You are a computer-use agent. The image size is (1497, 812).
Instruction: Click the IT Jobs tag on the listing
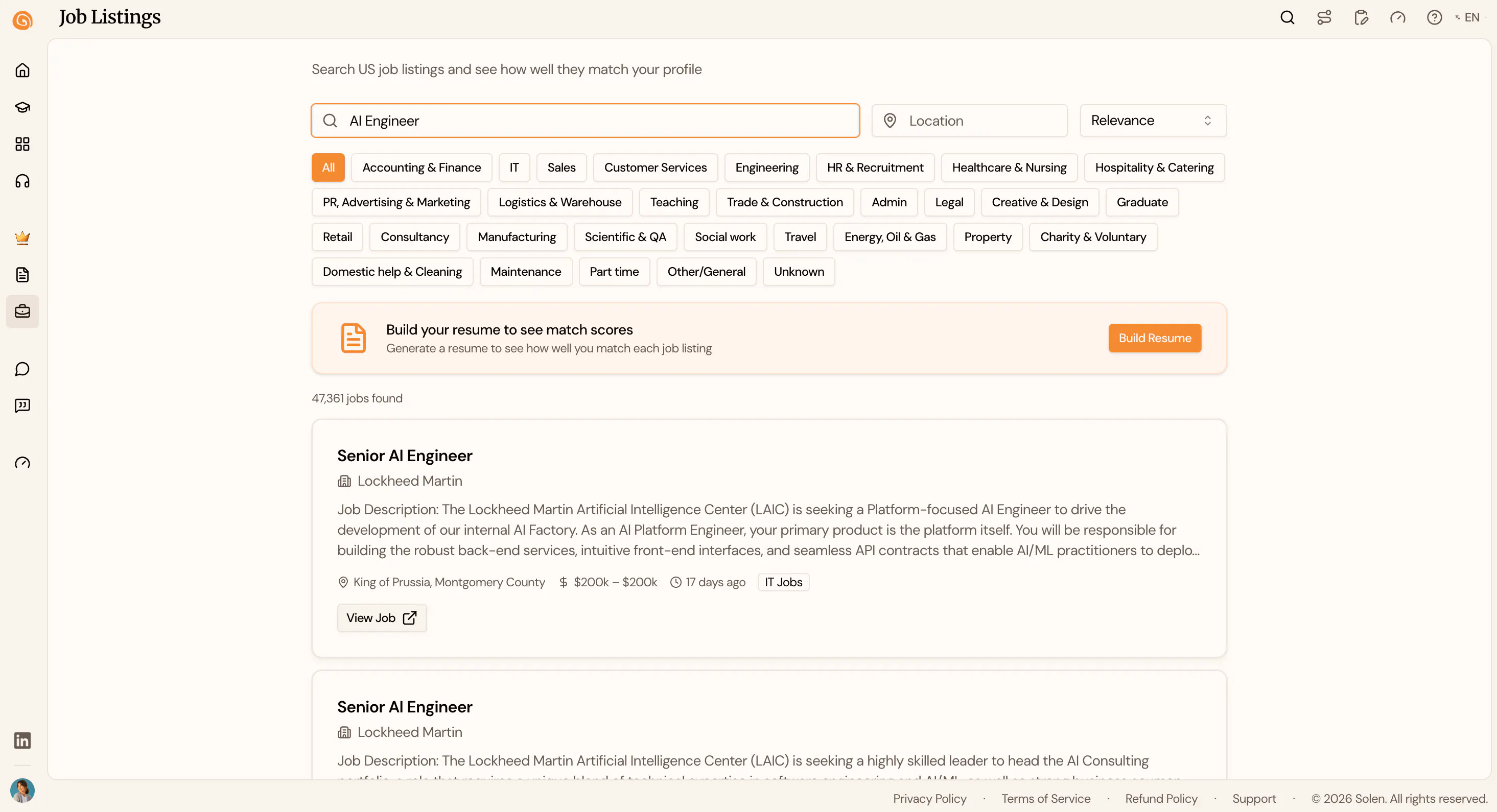point(783,582)
